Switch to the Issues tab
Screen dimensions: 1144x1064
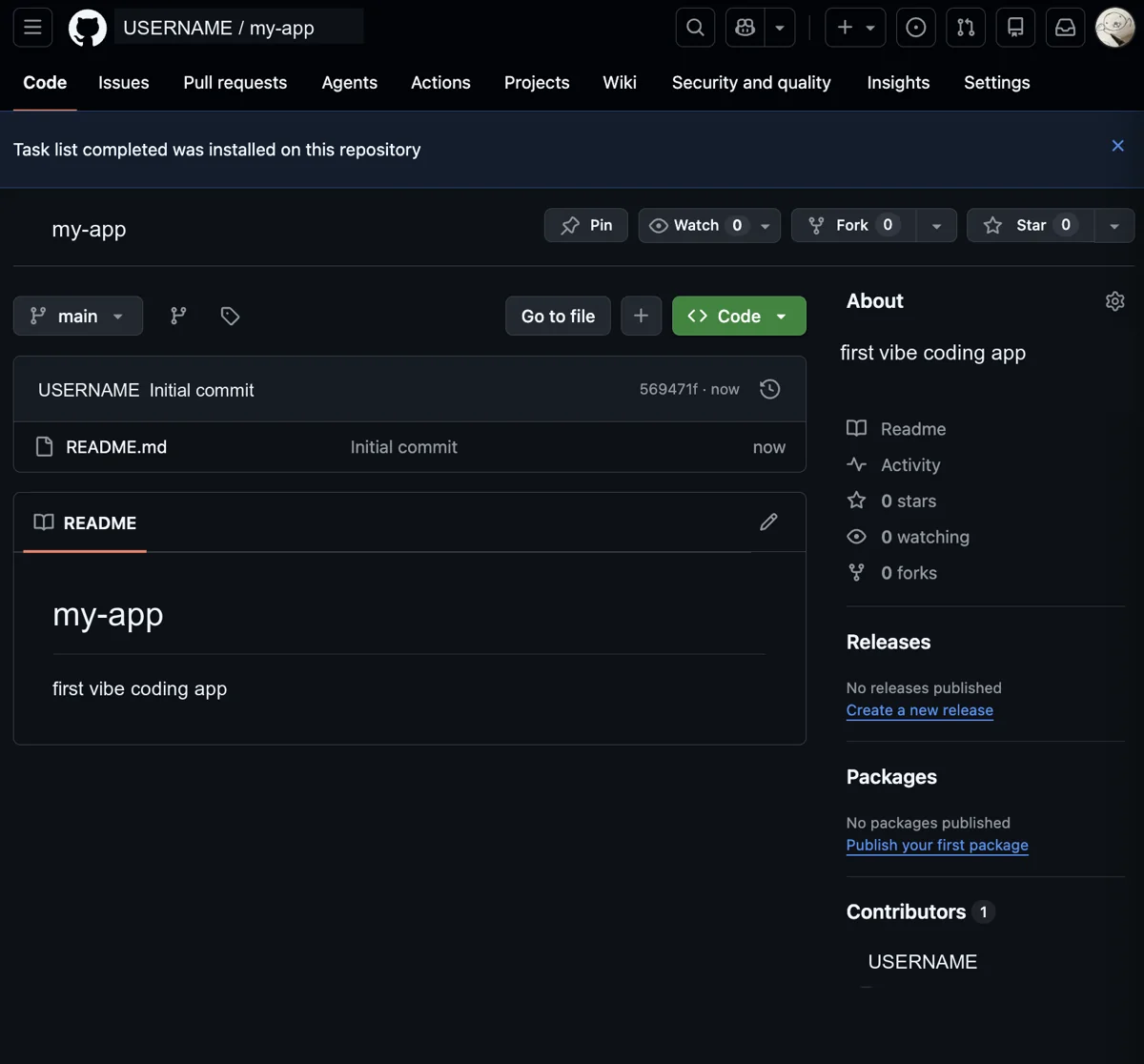[x=123, y=82]
